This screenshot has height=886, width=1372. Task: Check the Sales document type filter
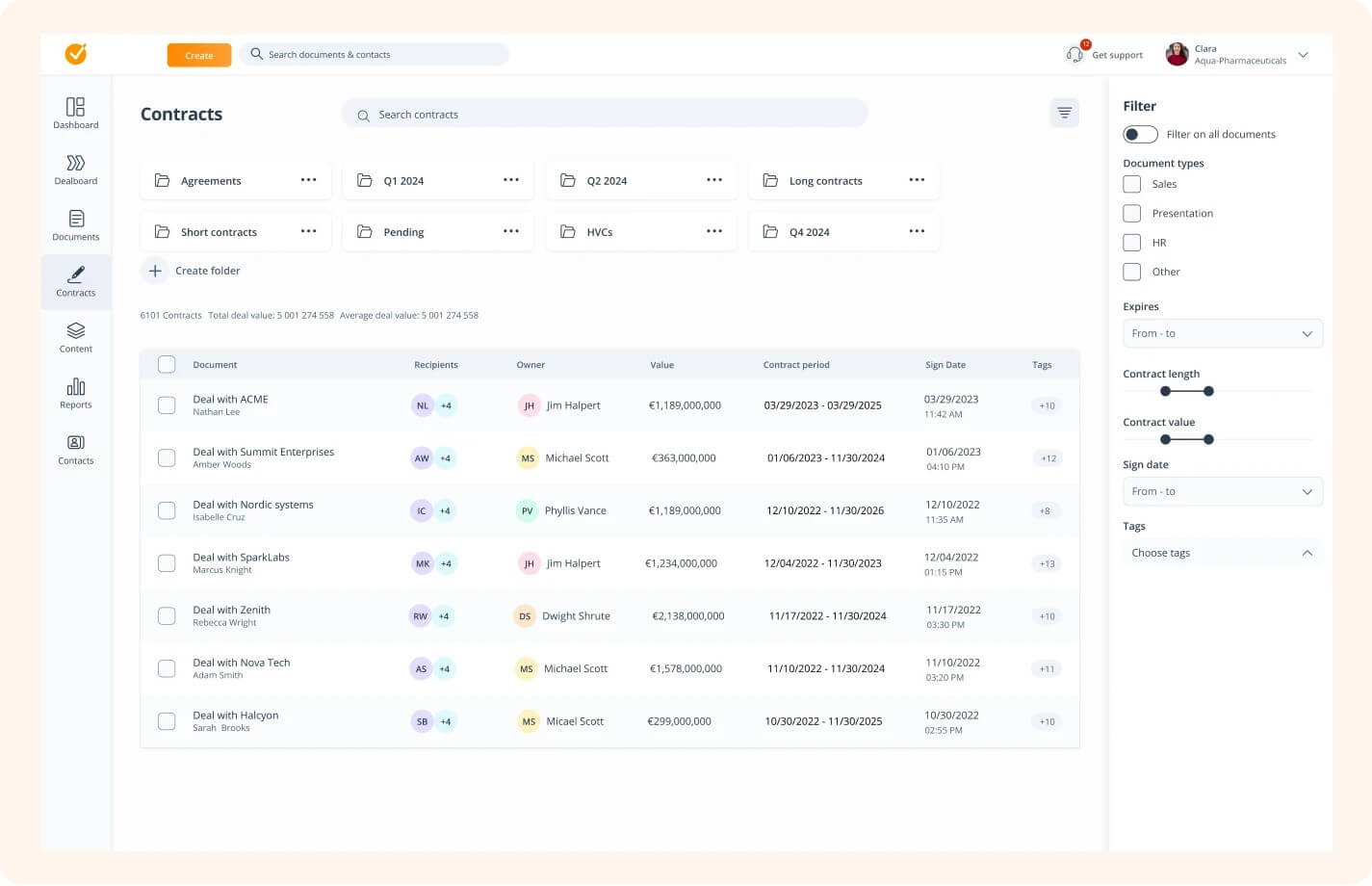(1131, 184)
